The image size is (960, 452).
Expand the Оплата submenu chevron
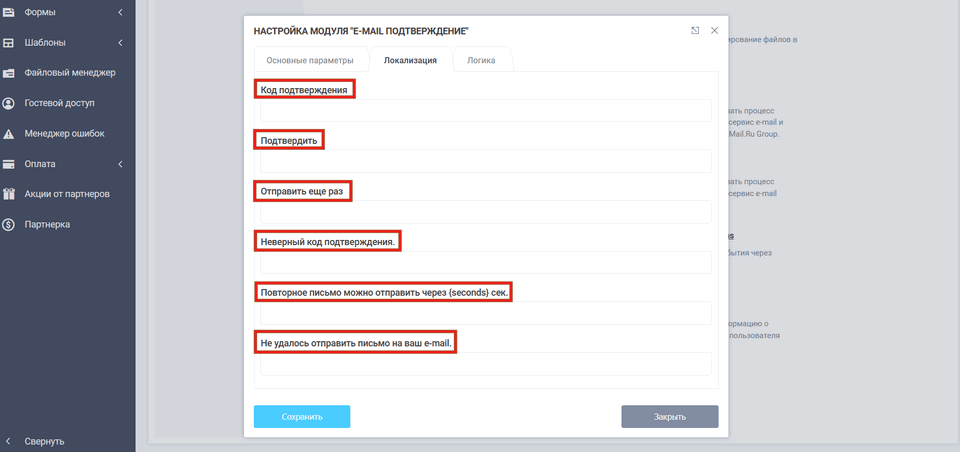[x=120, y=164]
